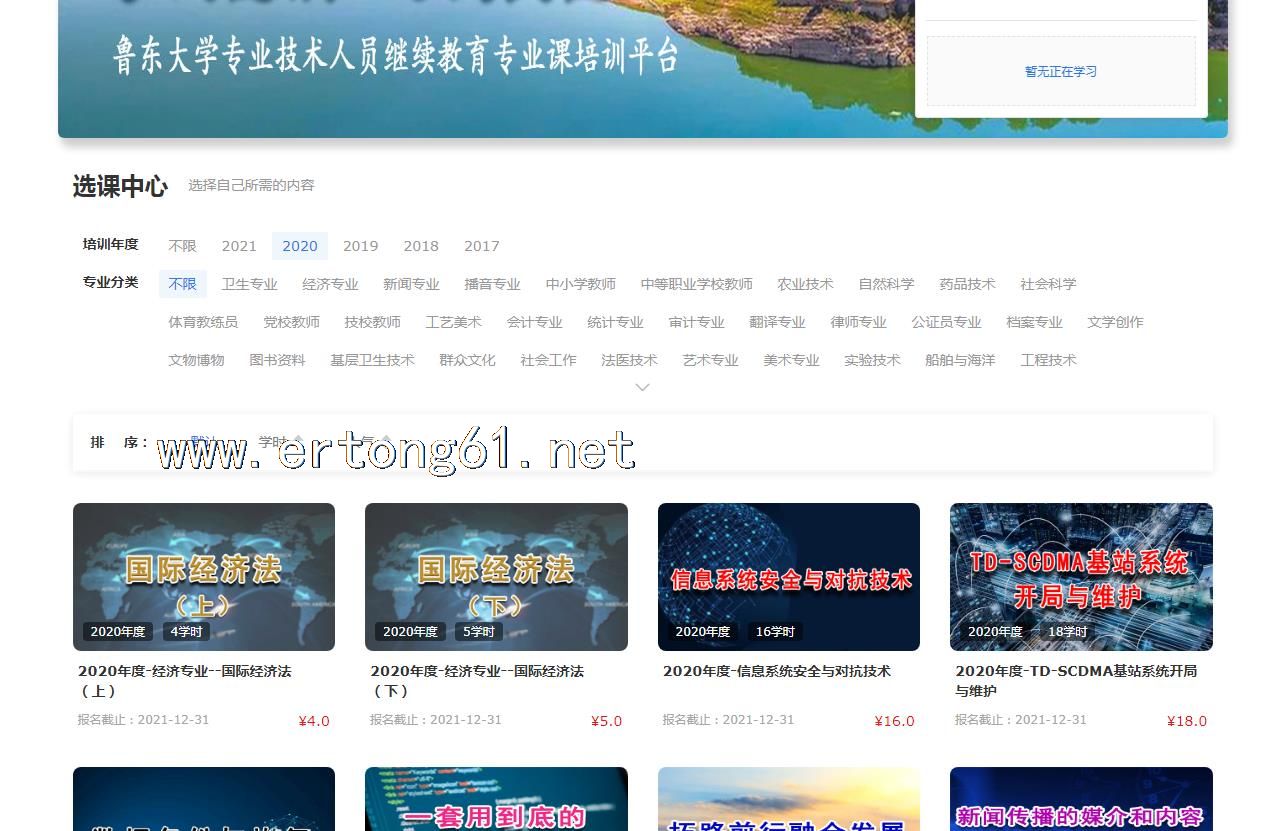Viewport: 1274px width, 831px height.
Task: Click title 2020年度-TD-SCDMA基站系统开局与维护
Action: 1075,680
